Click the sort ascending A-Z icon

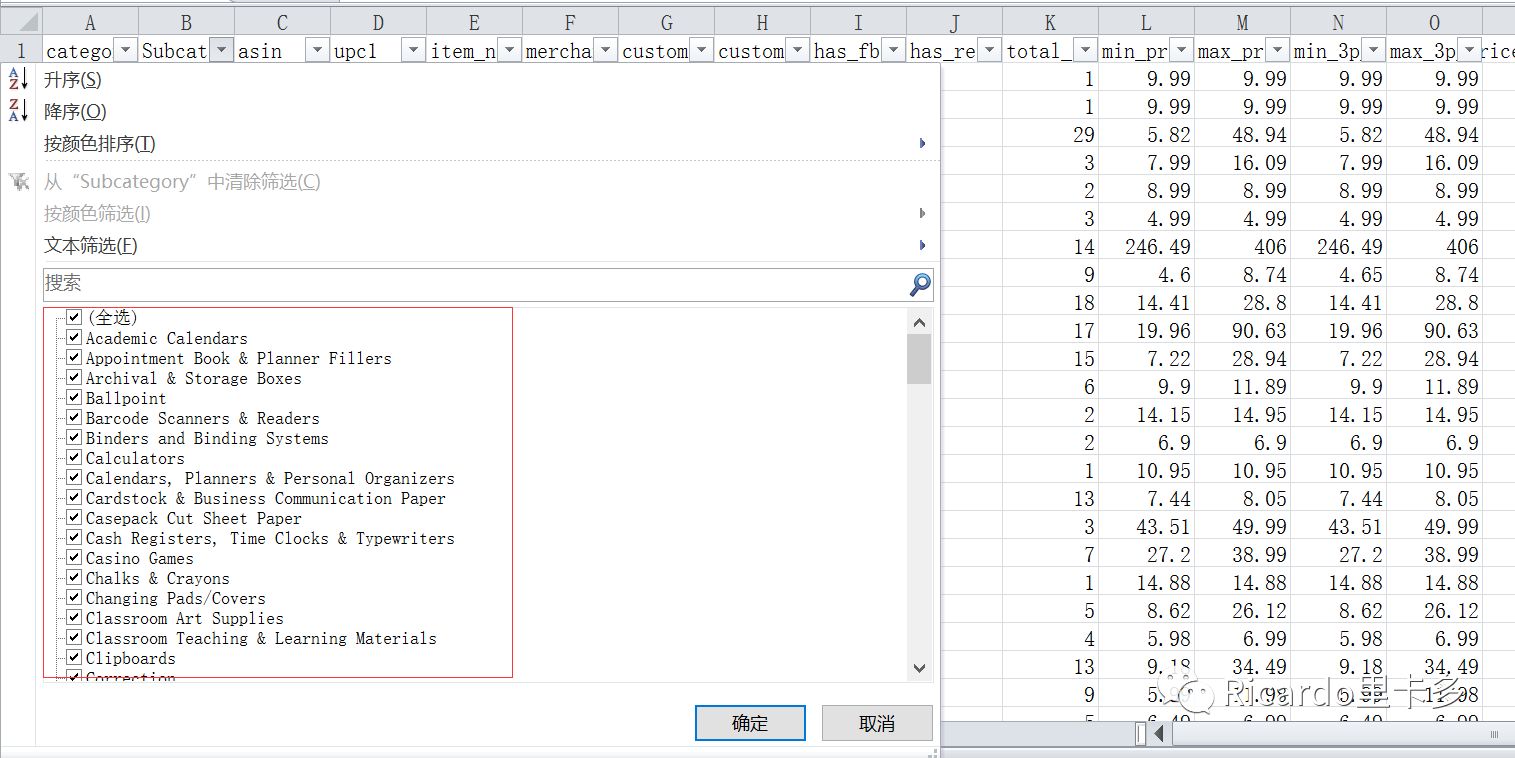(18, 80)
